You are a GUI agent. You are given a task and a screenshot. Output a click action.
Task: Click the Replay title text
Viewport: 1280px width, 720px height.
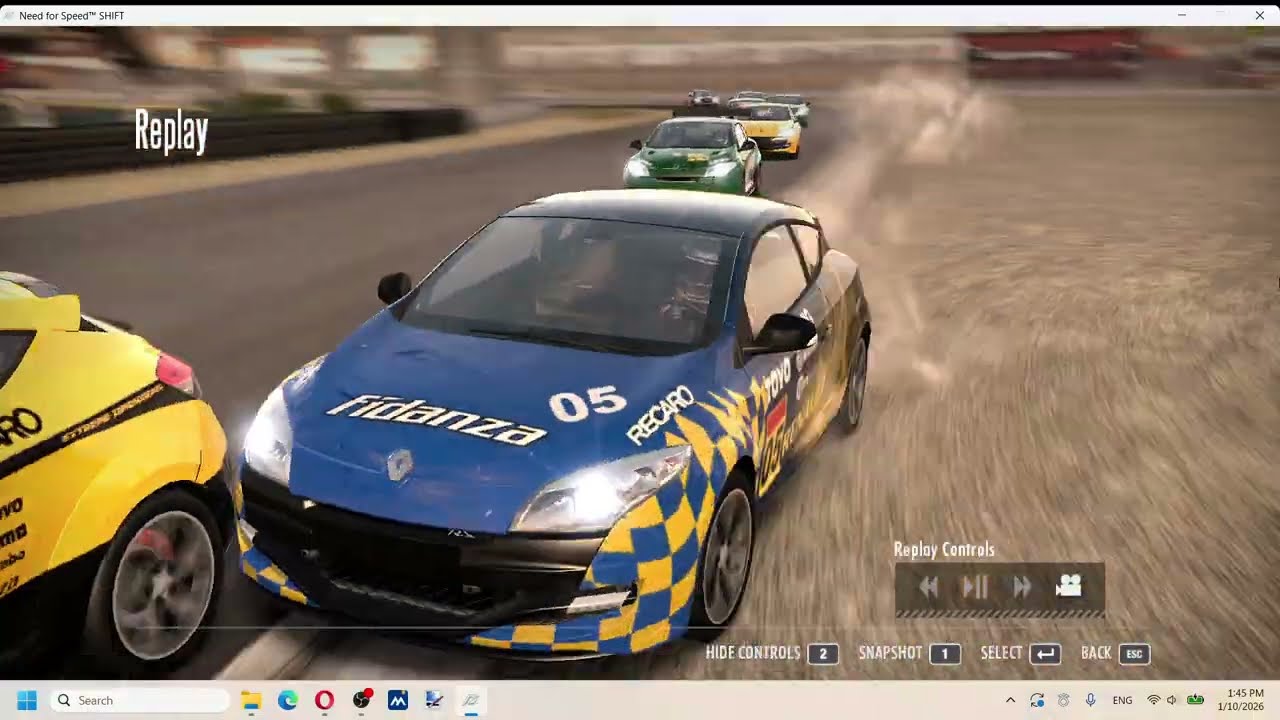coord(171,132)
